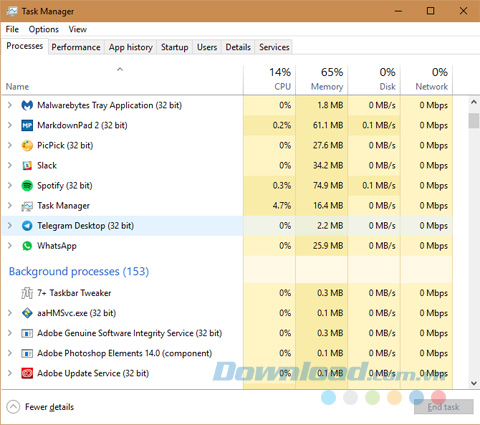Expand the Task Manager process row

coord(10,206)
